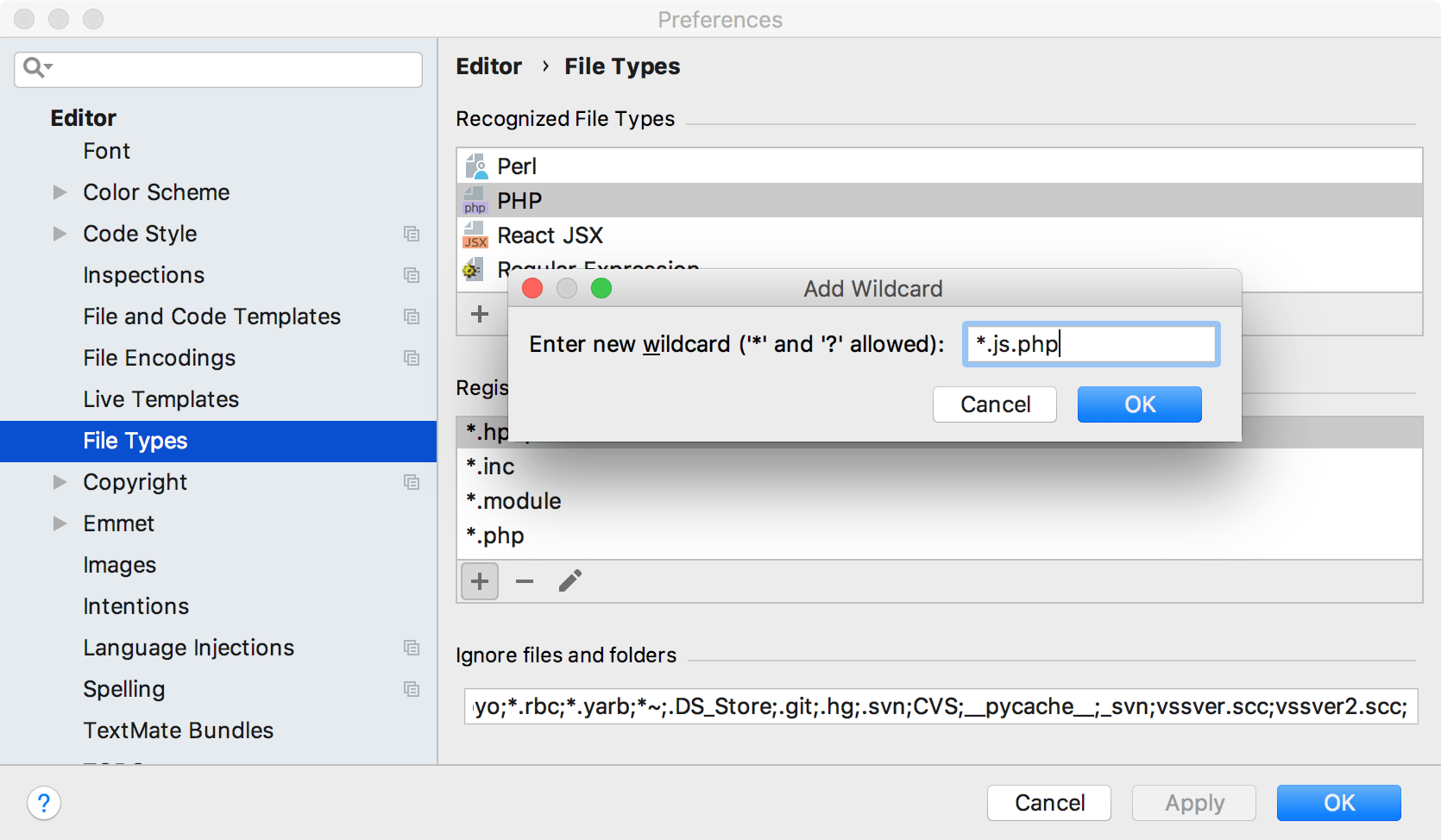Click the Perl file type icon

point(475,166)
